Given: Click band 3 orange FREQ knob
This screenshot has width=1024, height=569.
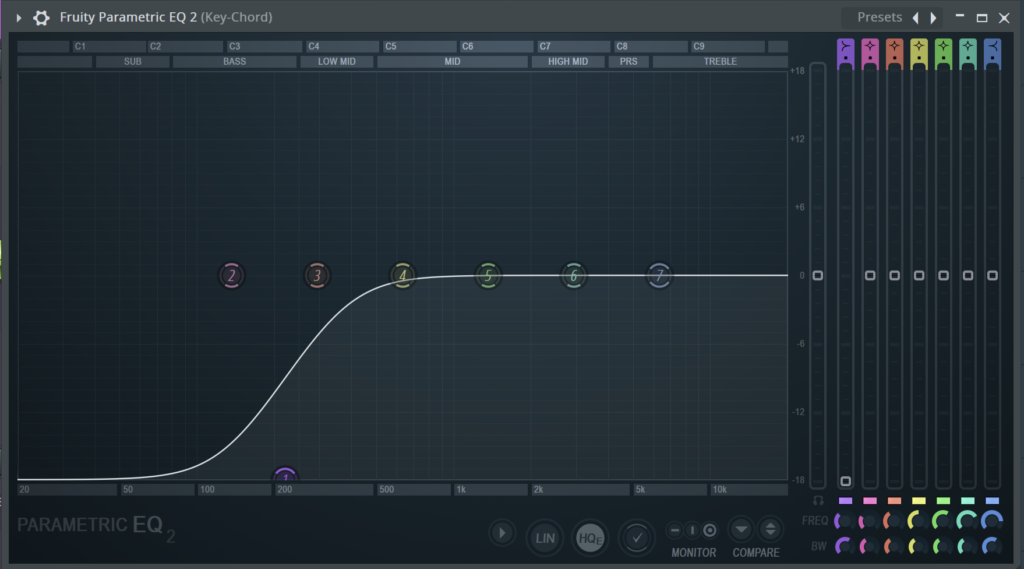Looking at the screenshot, I should pos(893,521).
